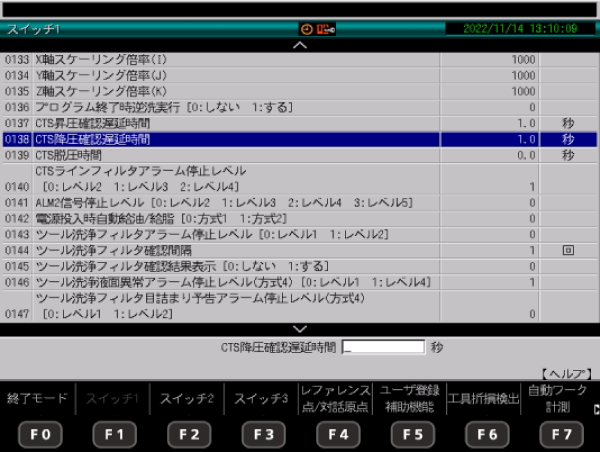This screenshot has height=452, width=600.
Task: Click value 1 in row 0140
Action: (x=532, y=187)
